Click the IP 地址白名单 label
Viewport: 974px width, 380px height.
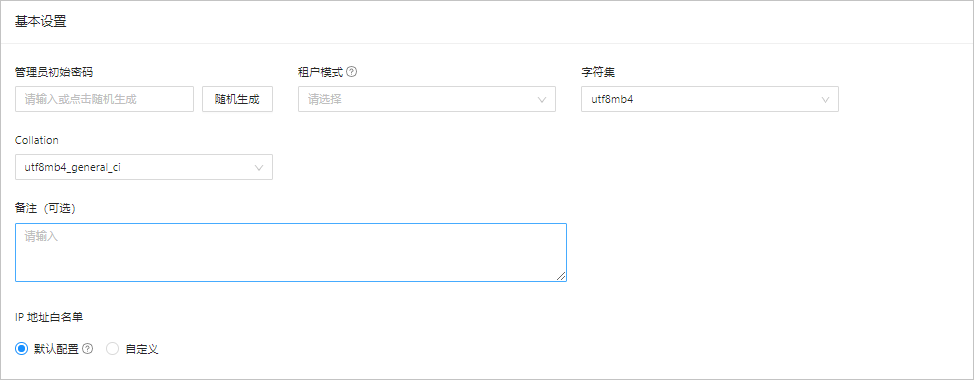coord(49,317)
